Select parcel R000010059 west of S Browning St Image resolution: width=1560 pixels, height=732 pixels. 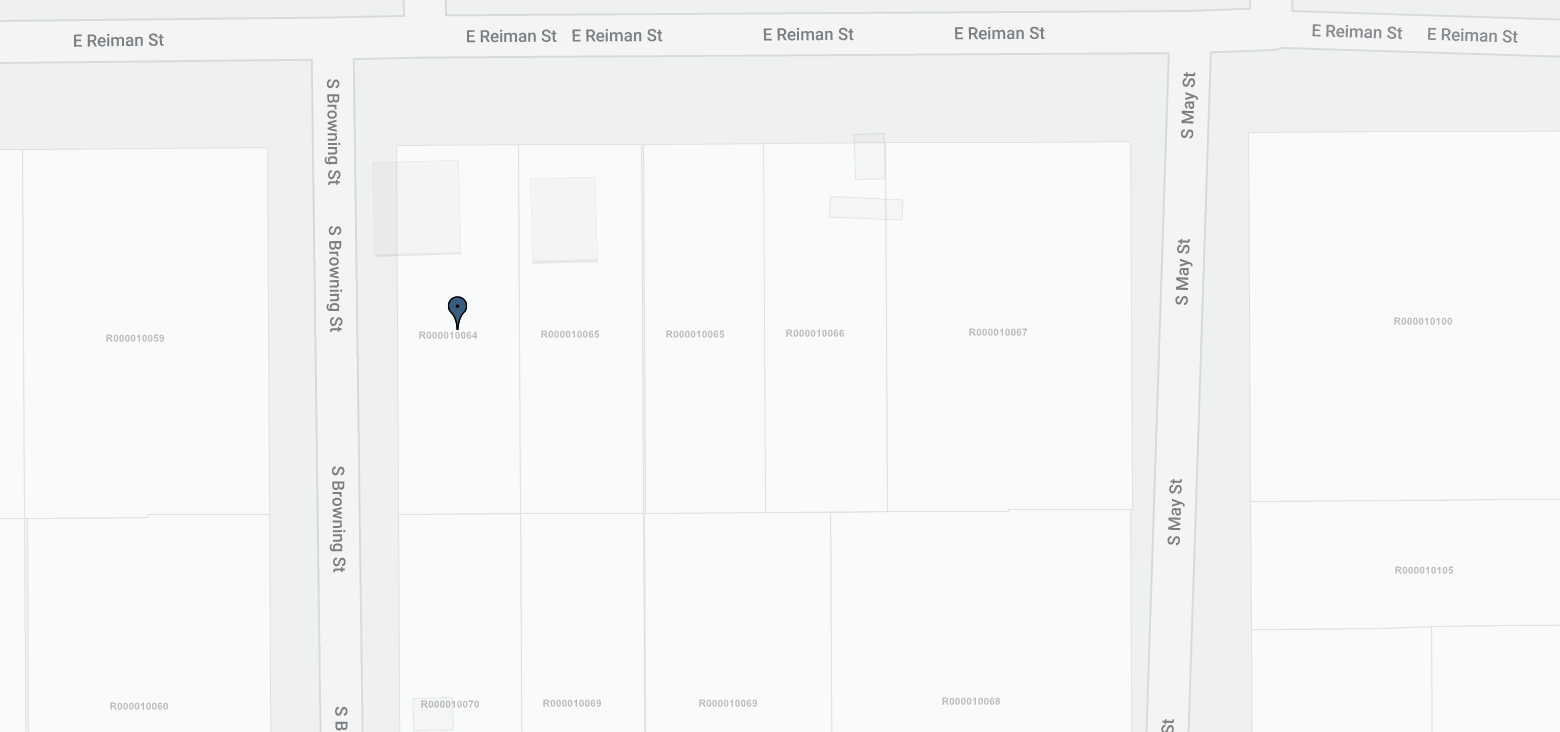pyautogui.click(x=135, y=339)
